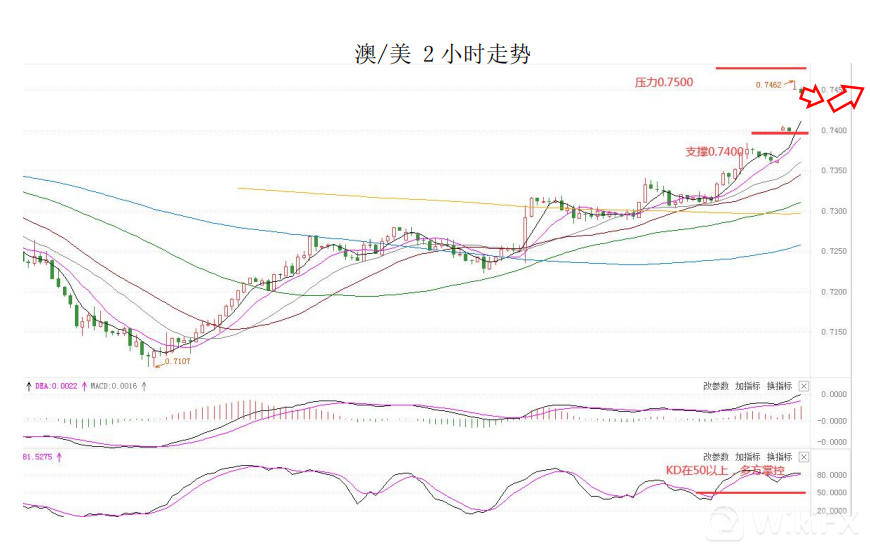The image size is (870, 557).
Task: Click the black arrow left of DEA
Action: click(x=29, y=385)
